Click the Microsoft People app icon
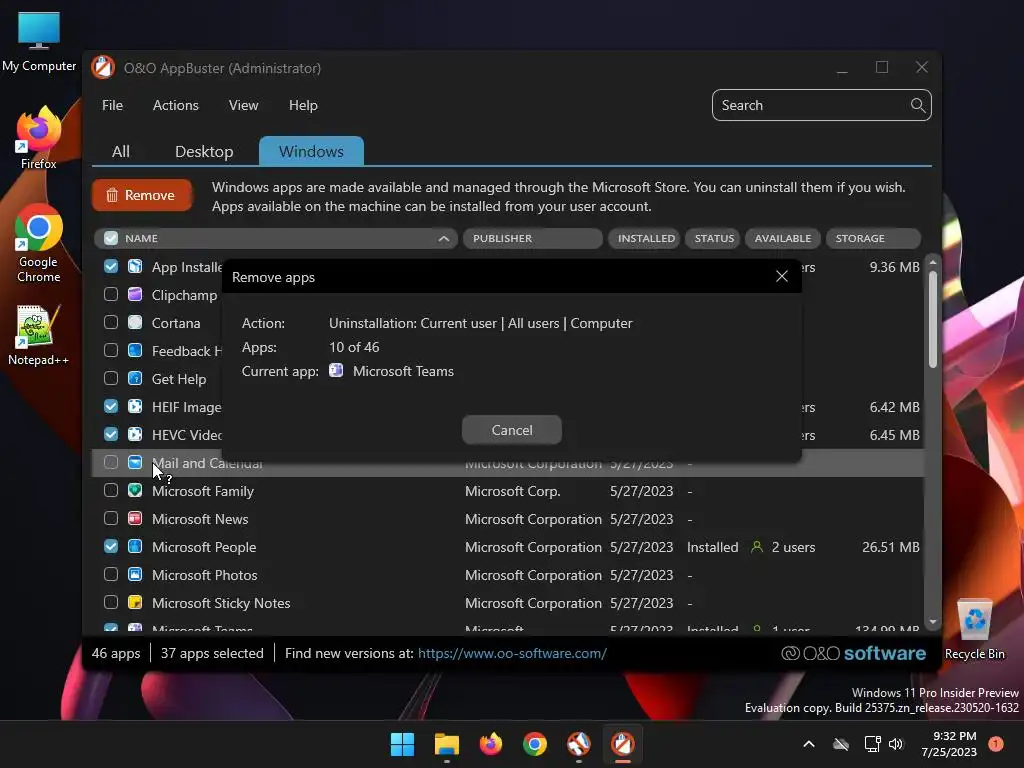The height and width of the screenshot is (768, 1024). [x=135, y=547]
